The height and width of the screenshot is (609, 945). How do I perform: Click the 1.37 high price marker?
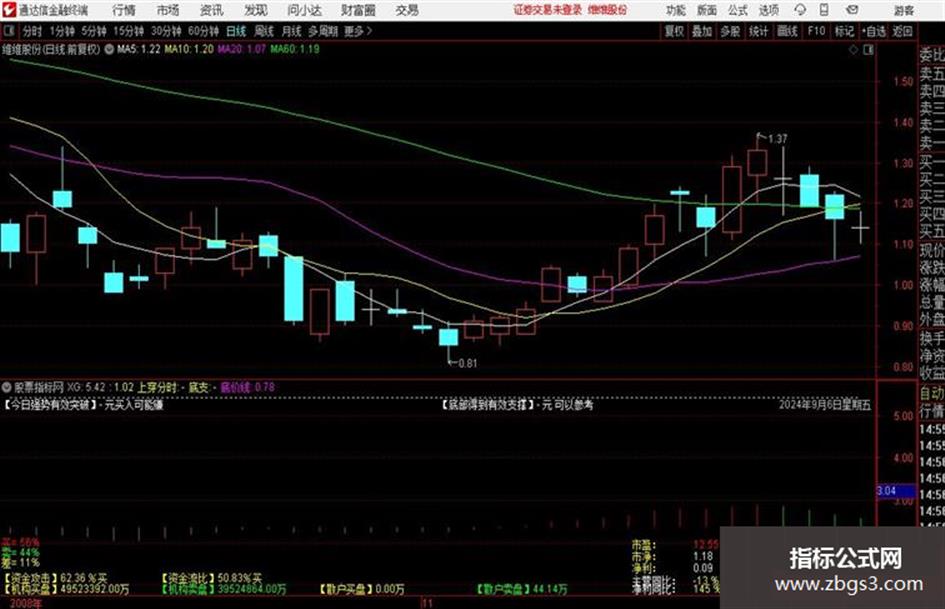(777, 139)
